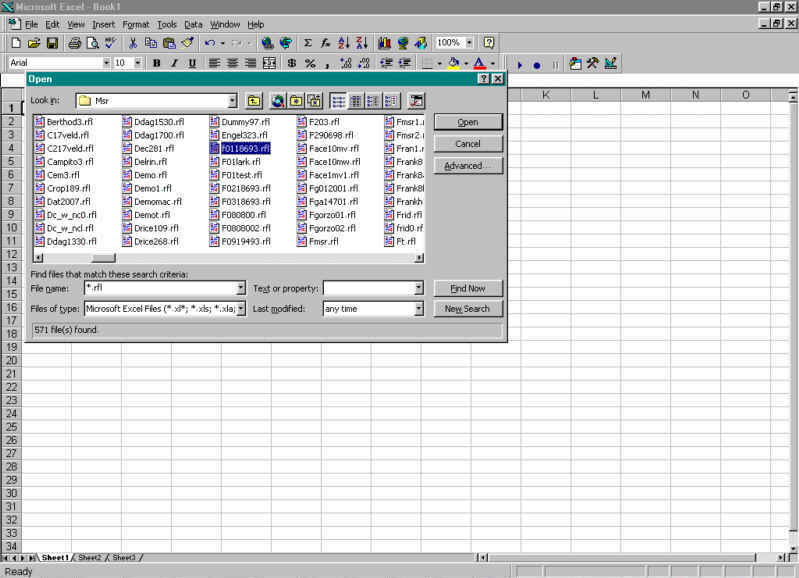The image size is (799, 578).
Task: Open Print Preview from toolbar
Action: (93, 43)
